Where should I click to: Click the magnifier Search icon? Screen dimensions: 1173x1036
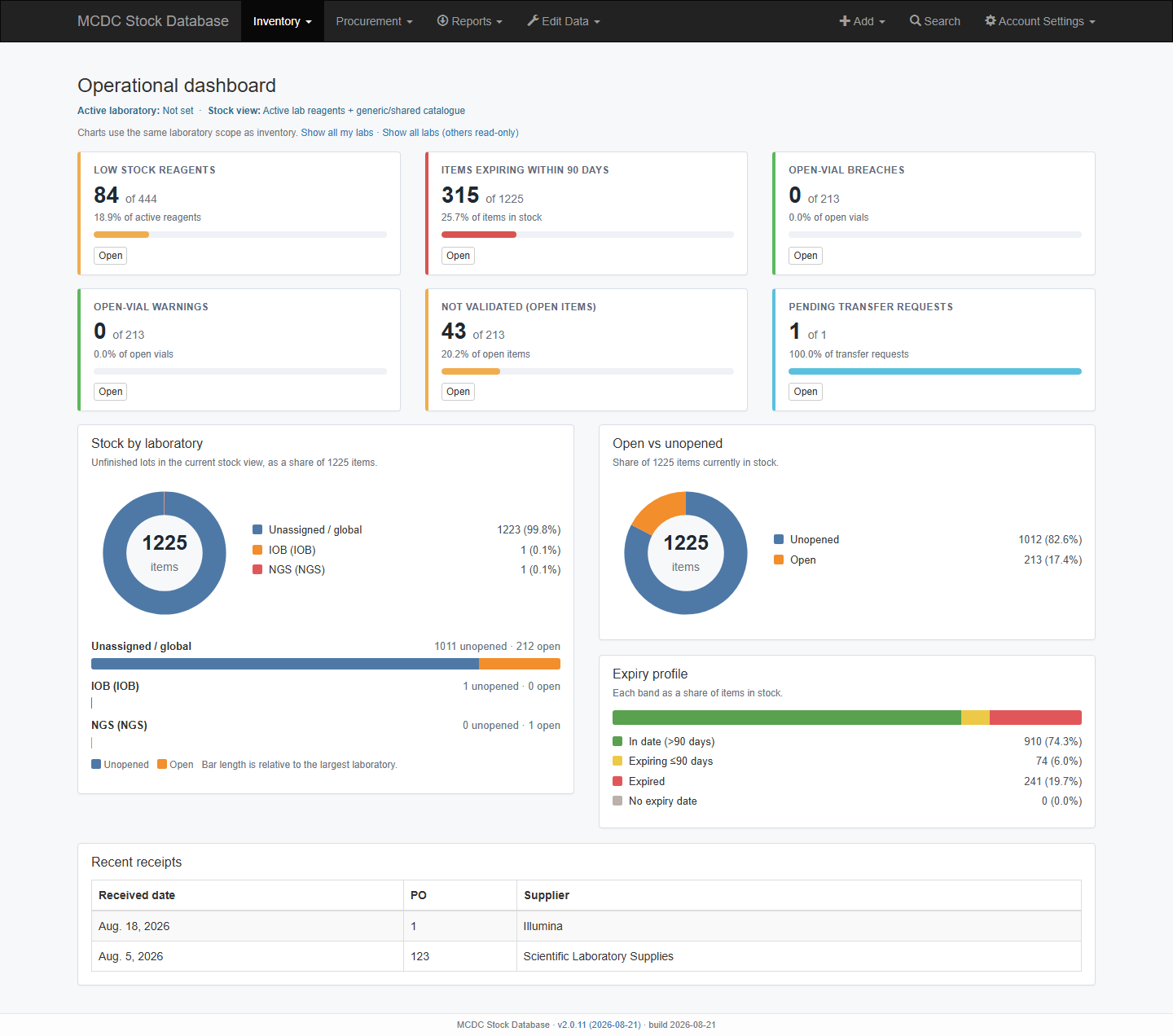[x=916, y=20]
